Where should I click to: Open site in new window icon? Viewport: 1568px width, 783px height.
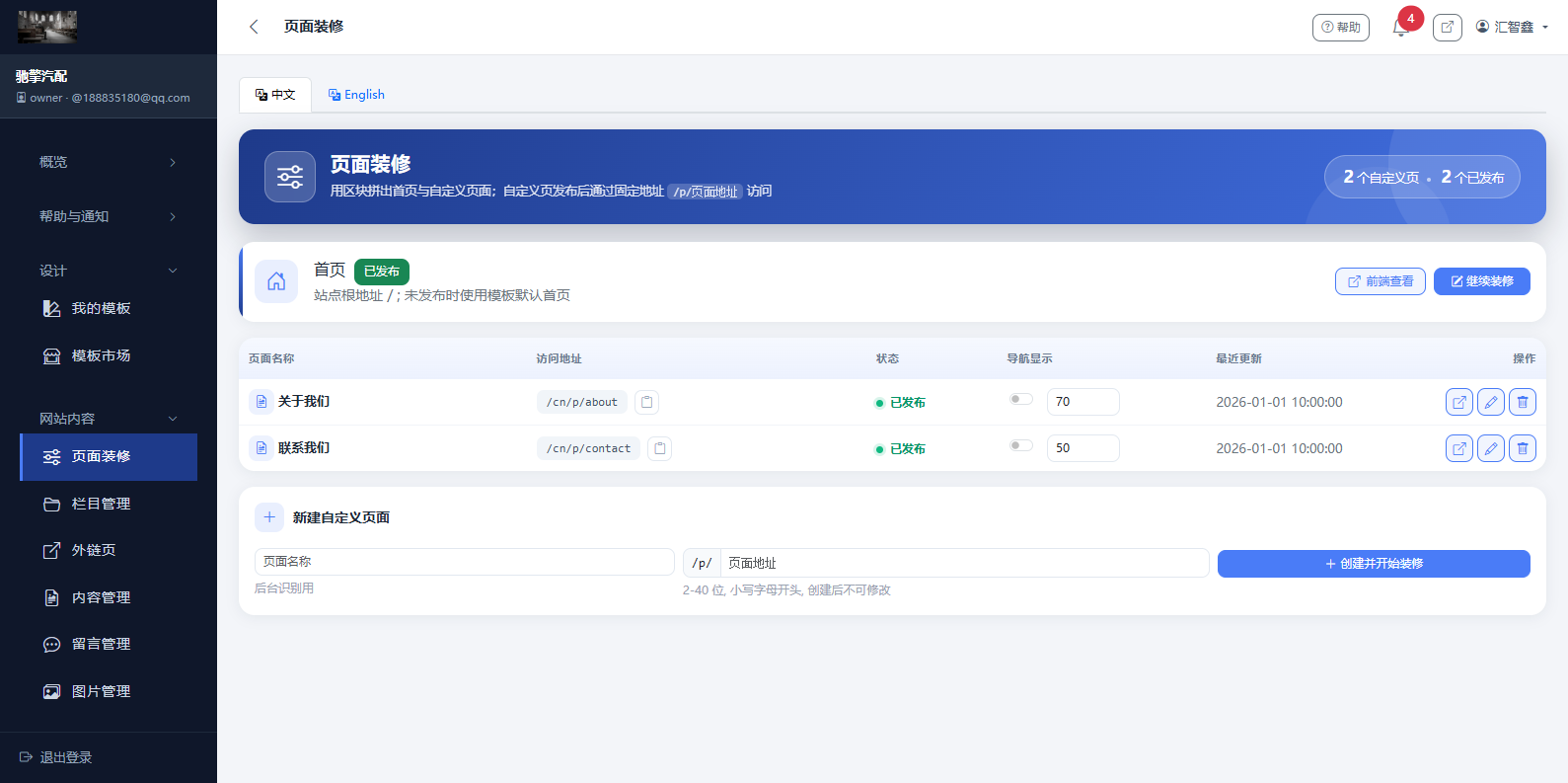tap(1447, 28)
